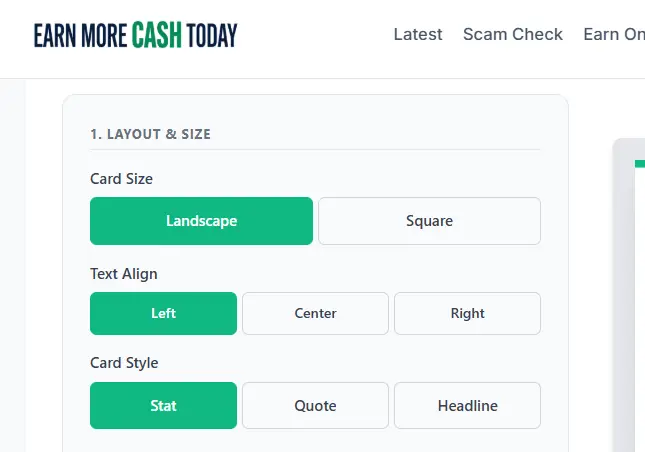The width and height of the screenshot is (645, 452).
Task: Click the Layout & Size section heading
Action: 150,134
